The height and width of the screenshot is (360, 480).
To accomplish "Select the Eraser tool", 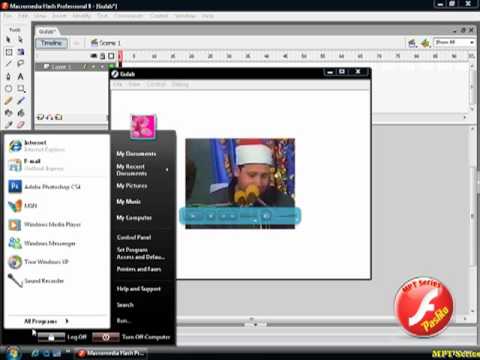I will [21, 125].
